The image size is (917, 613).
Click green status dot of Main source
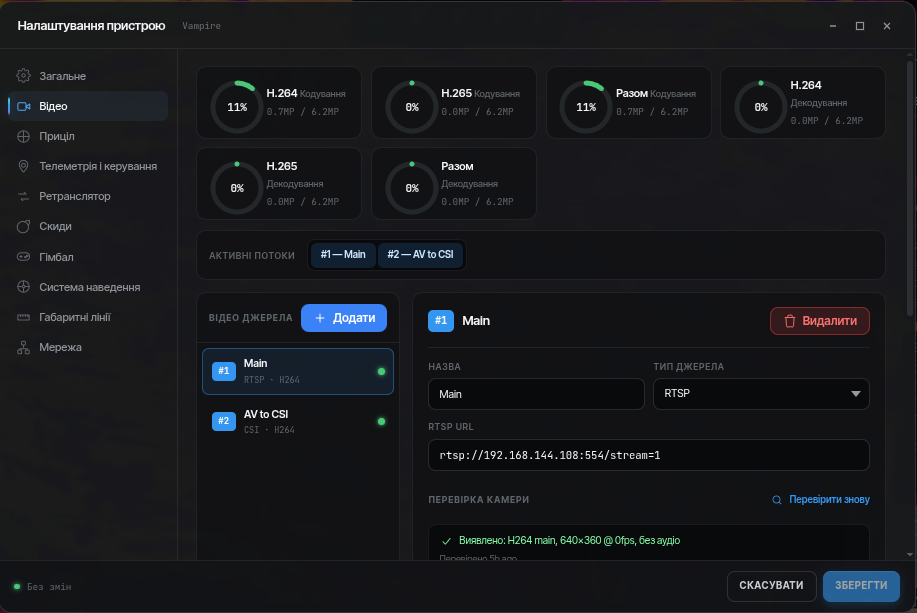click(x=381, y=371)
